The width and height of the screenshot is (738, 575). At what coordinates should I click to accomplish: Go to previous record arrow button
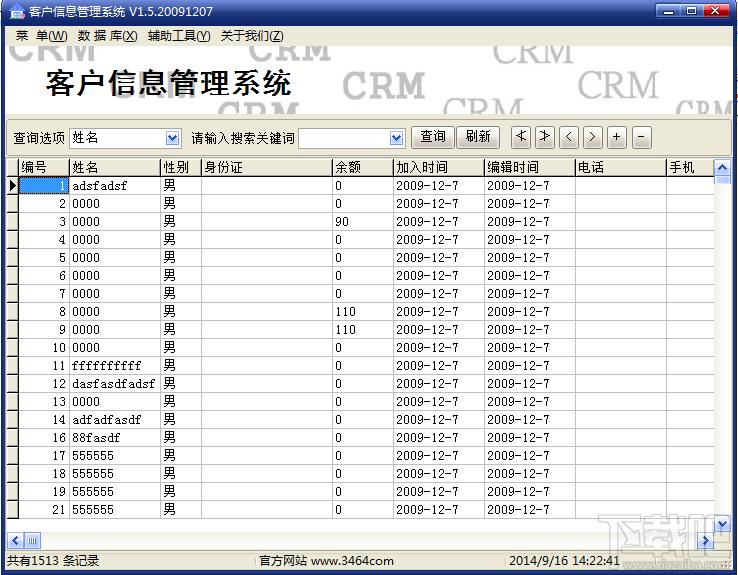(x=569, y=137)
